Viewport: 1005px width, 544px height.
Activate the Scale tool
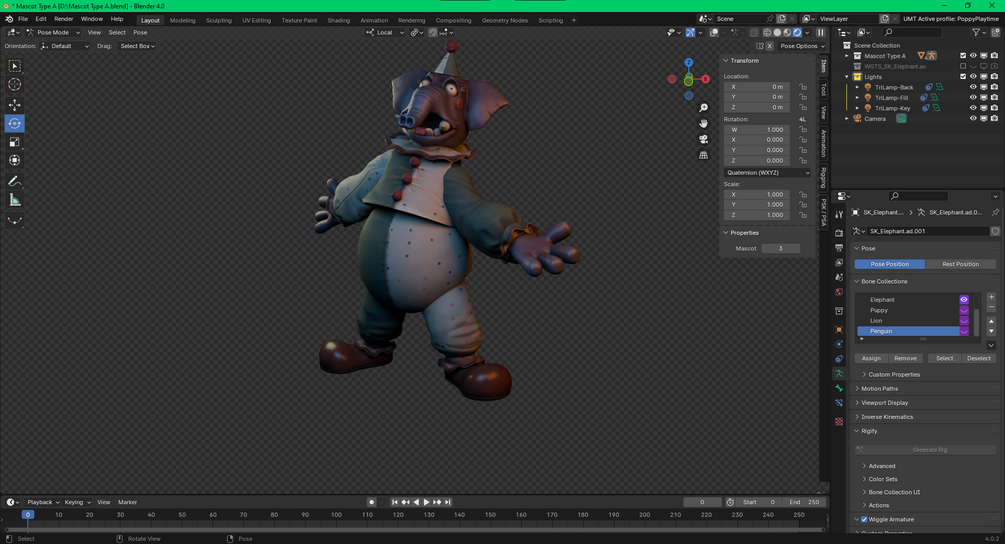(15, 142)
